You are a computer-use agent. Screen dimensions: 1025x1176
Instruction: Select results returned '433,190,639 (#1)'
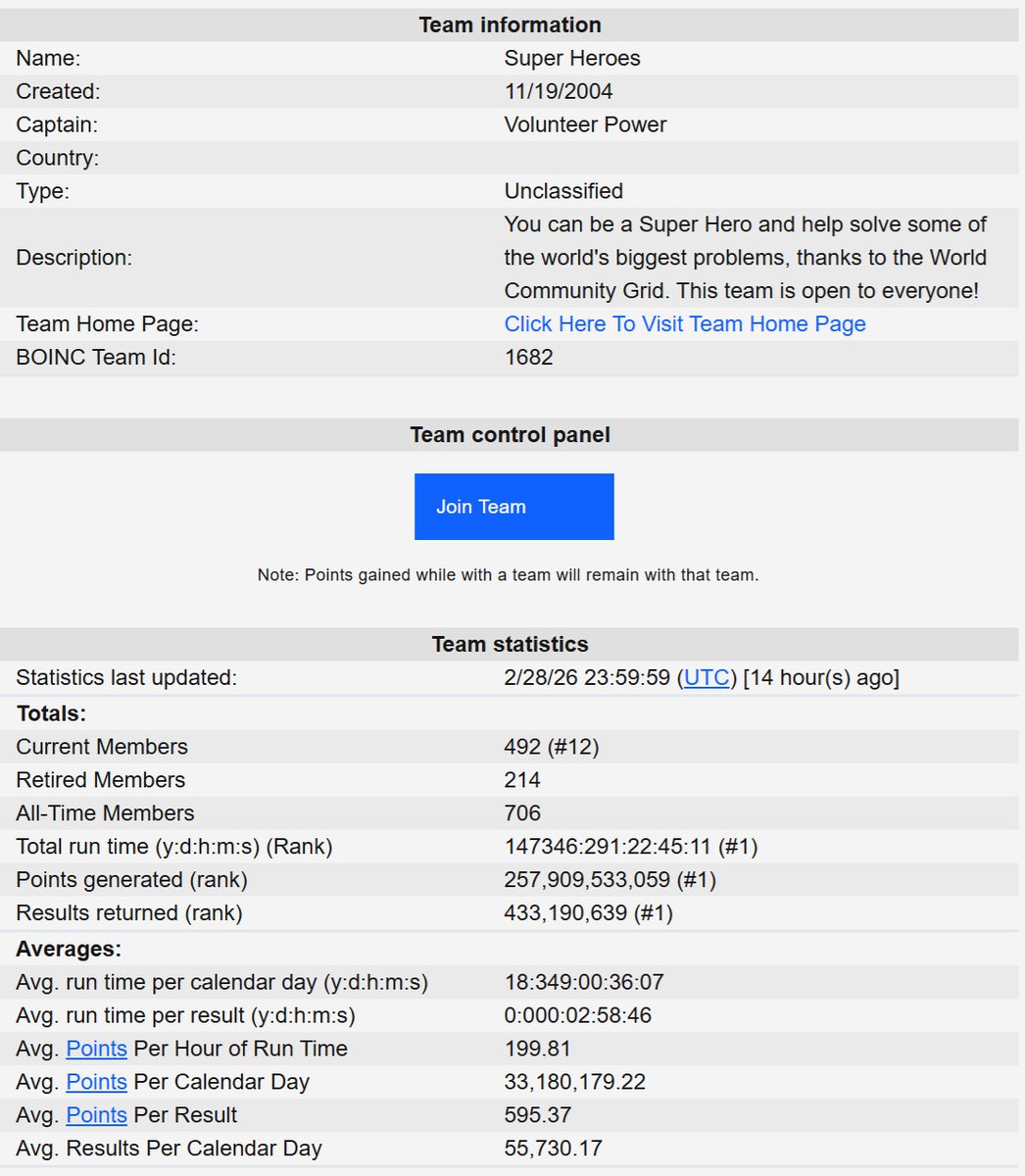(x=588, y=913)
